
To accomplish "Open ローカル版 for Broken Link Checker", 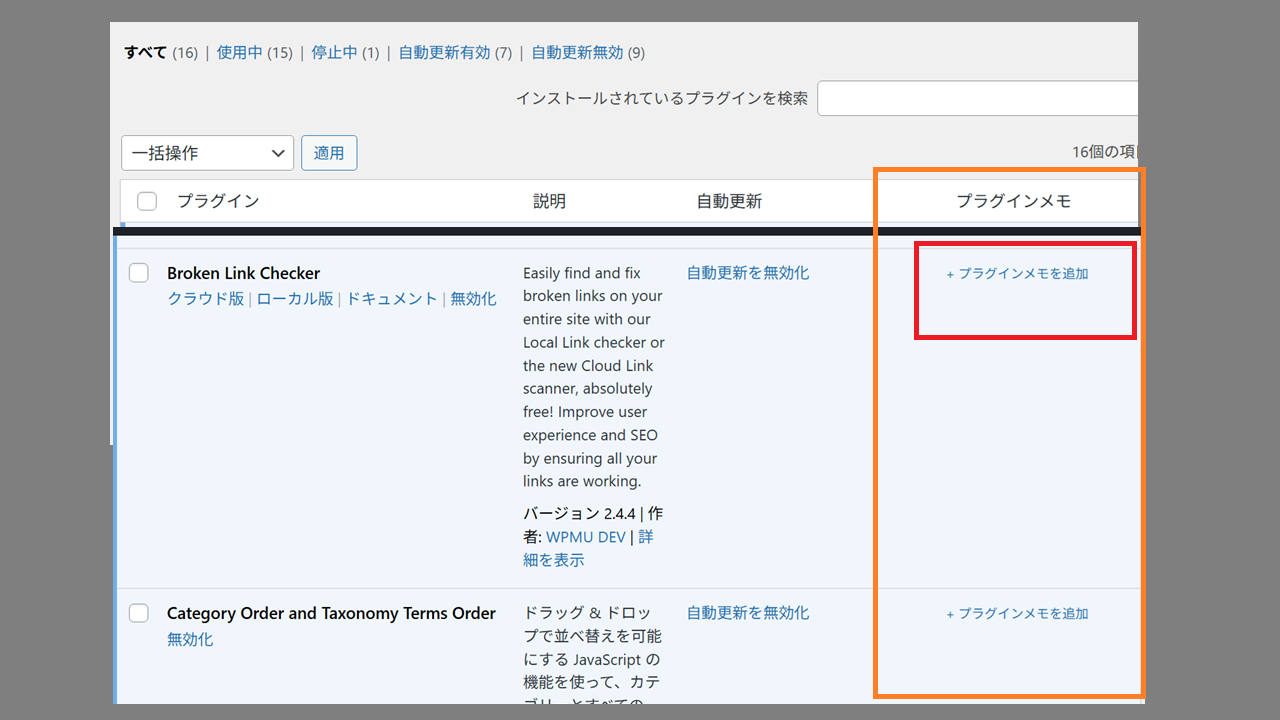I will (295, 298).
